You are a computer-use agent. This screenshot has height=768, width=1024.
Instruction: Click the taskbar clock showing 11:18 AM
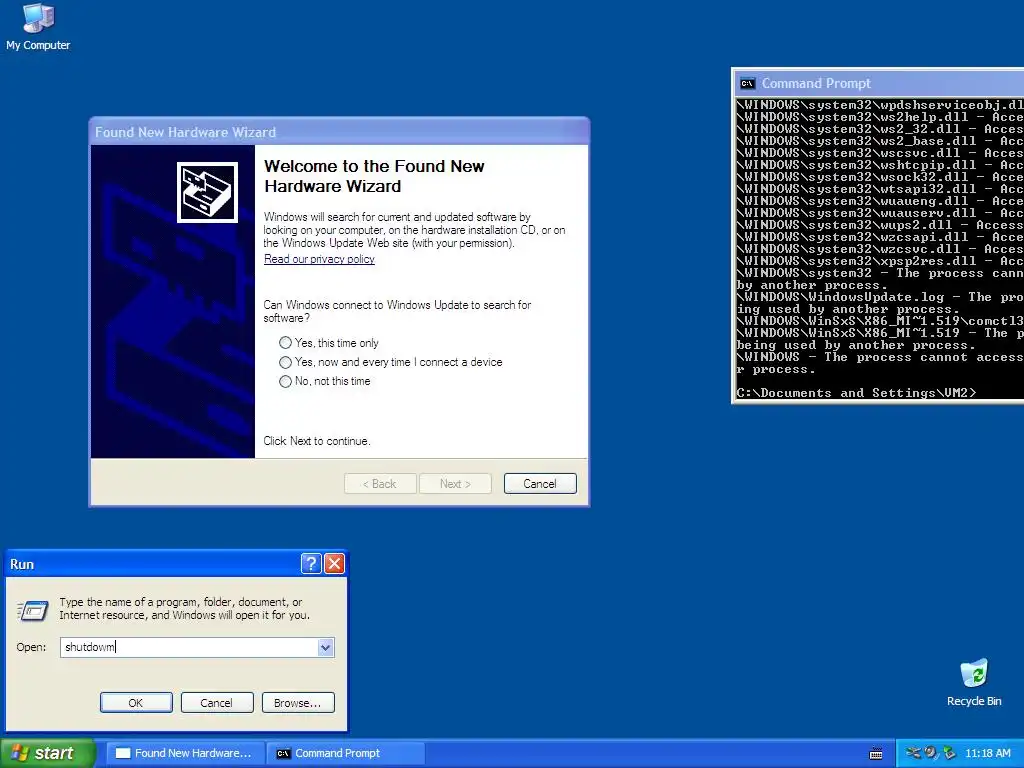pyautogui.click(x=987, y=753)
